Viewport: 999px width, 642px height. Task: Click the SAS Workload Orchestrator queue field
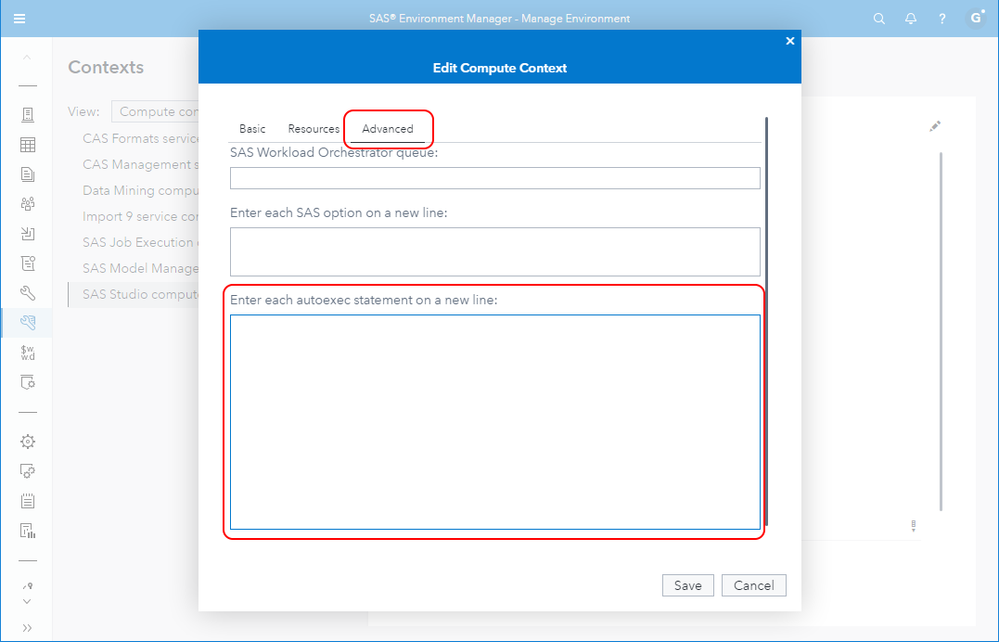click(494, 178)
